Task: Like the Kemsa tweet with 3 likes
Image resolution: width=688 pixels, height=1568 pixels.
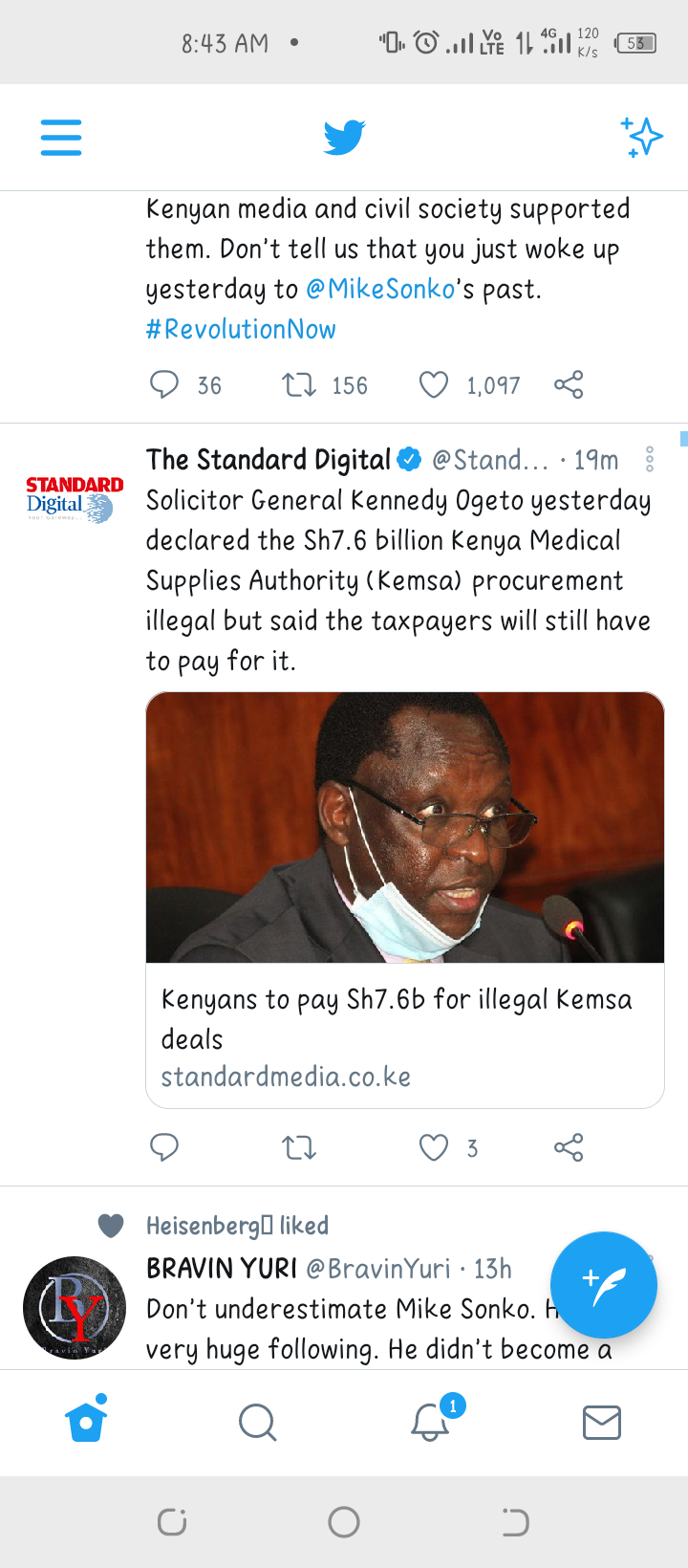Action: pyautogui.click(x=434, y=1147)
